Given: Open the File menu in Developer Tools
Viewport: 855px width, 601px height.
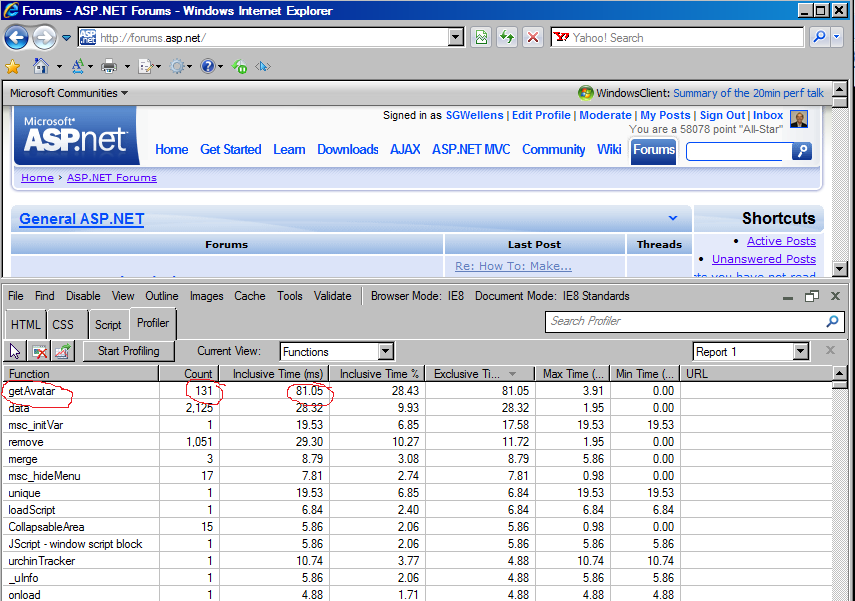Looking at the screenshot, I should (x=16, y=296).
